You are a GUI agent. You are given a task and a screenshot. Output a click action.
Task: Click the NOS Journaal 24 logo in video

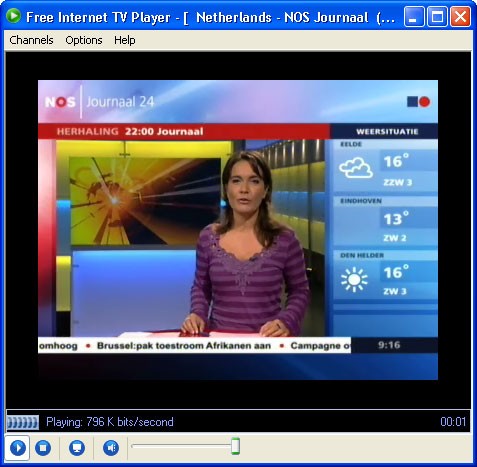[x=99, y=102]
